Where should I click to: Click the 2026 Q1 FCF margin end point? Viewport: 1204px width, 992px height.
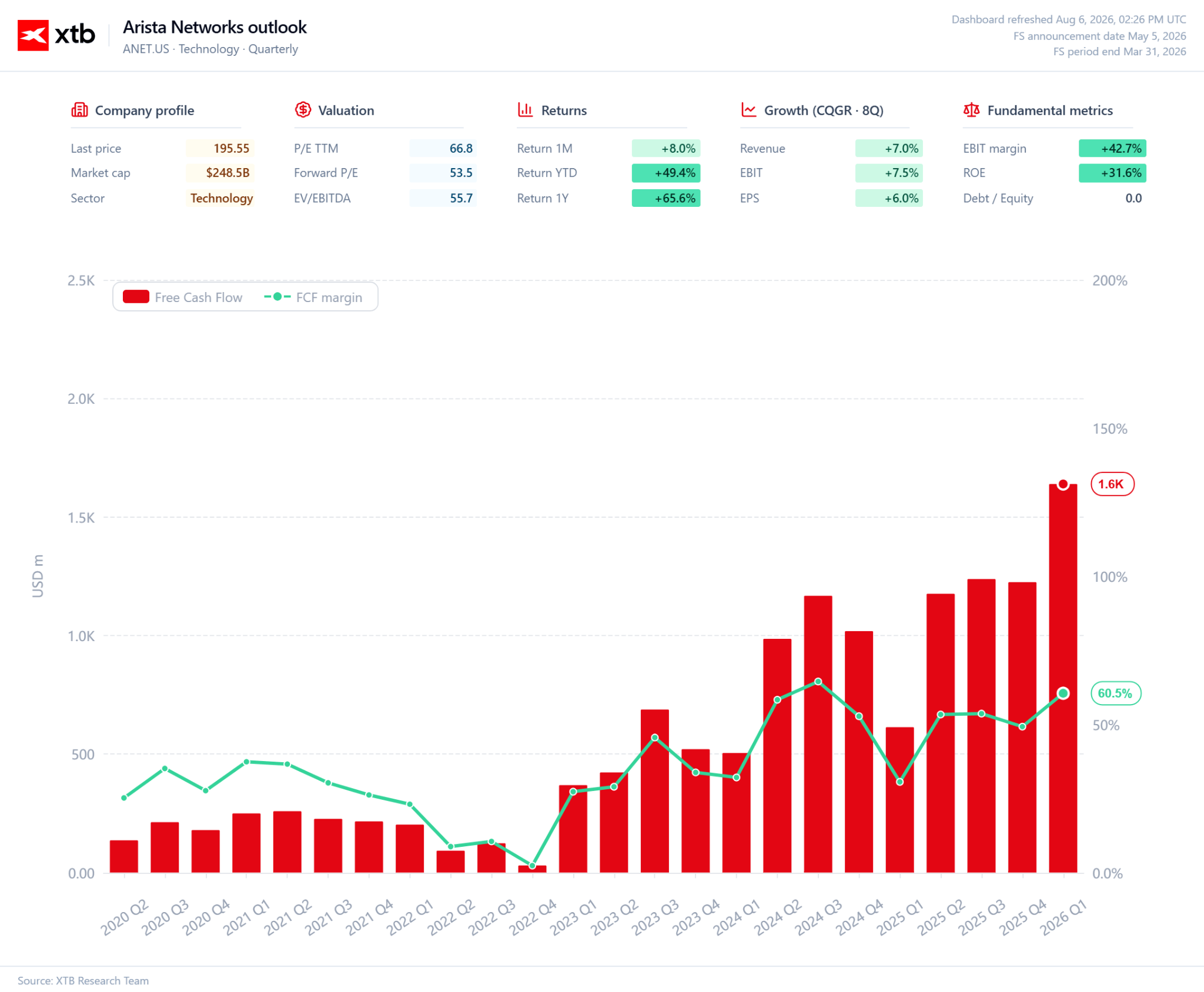[1063, 693]
